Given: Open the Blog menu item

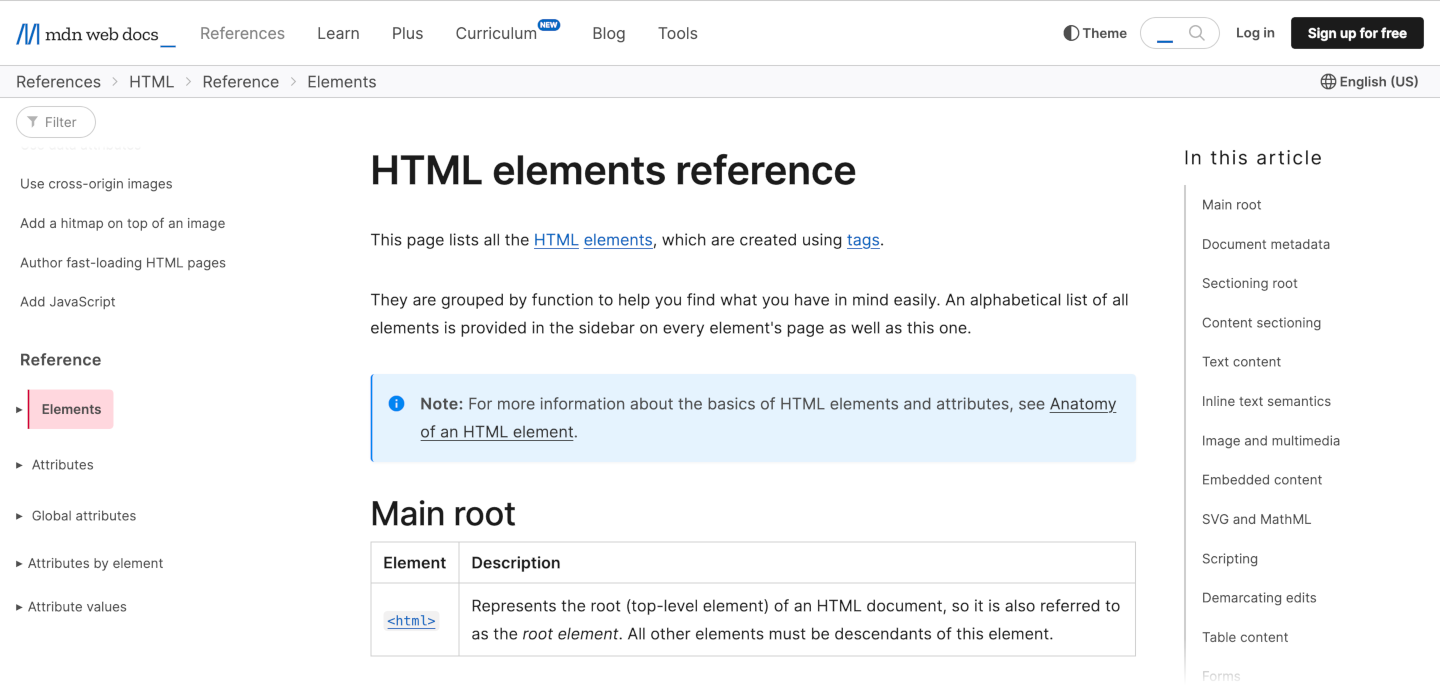Looking at the screenshot, I should coord(608,33).
